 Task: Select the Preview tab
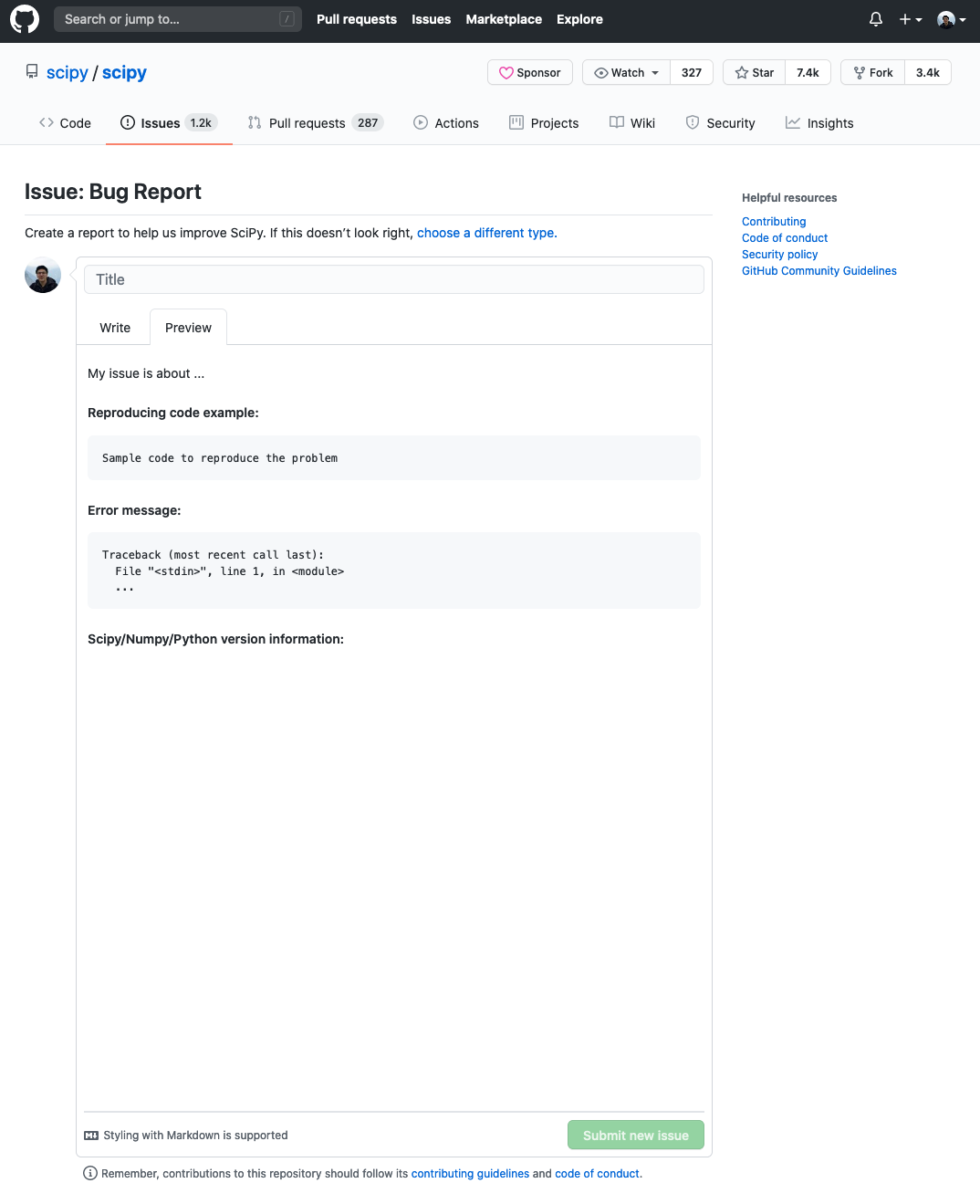click(x=188, y=328)
